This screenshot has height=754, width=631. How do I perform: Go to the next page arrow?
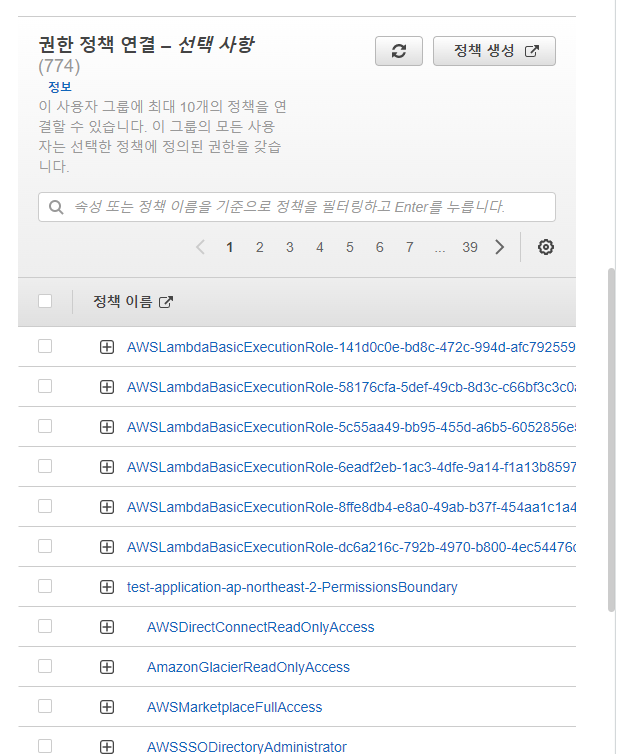point(500,247)
